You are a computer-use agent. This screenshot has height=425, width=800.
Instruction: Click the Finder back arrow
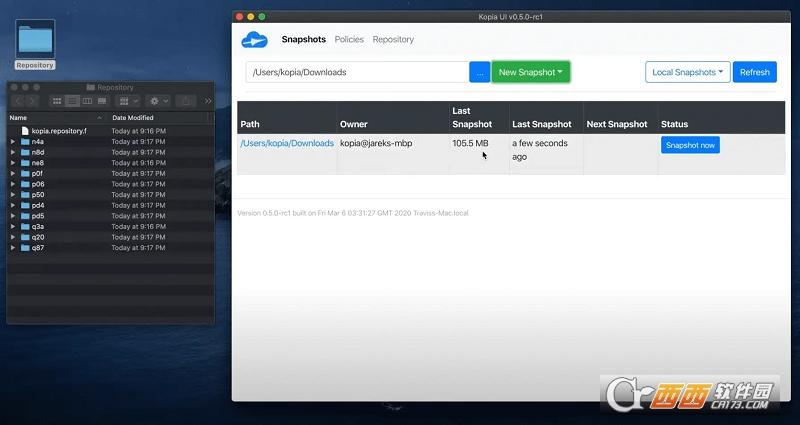(x=18, y=101)
